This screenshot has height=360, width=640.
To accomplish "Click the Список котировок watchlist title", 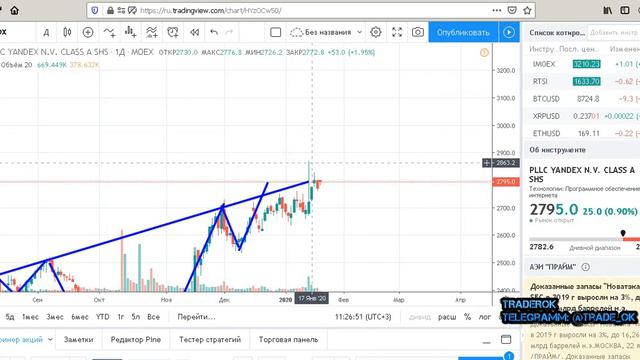I will pos(557,32).
